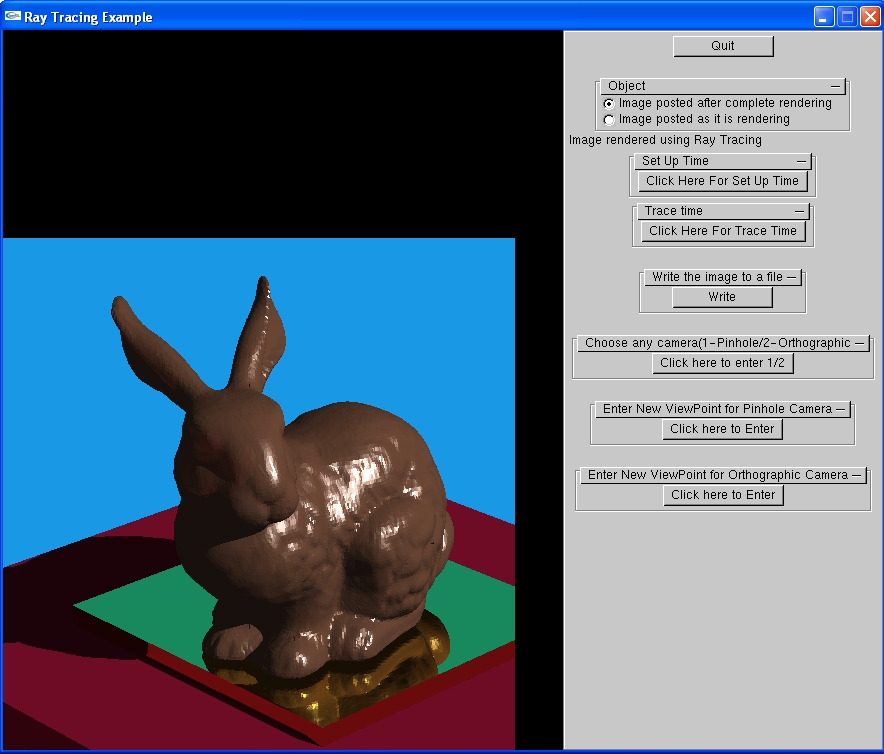Maximize the Ray Tracing Example window

click(x=847, y=17)
